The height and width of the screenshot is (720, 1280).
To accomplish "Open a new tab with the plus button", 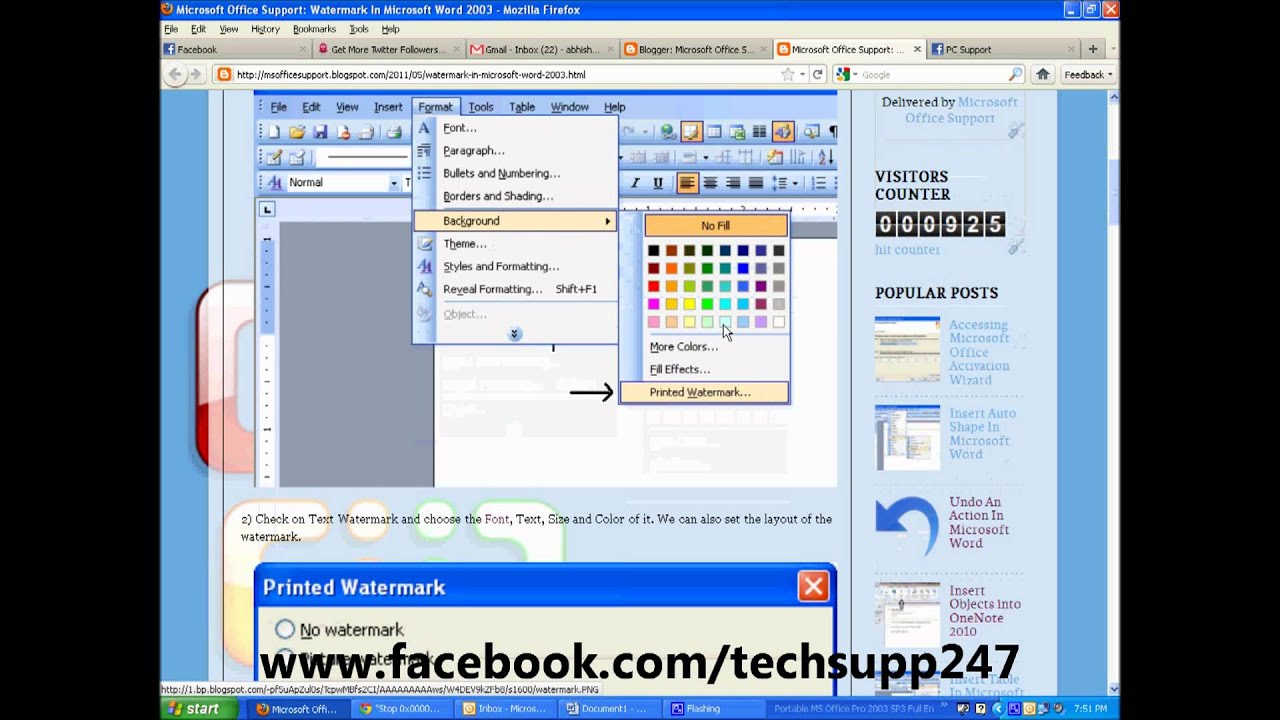I will [x=1092, y=49].
